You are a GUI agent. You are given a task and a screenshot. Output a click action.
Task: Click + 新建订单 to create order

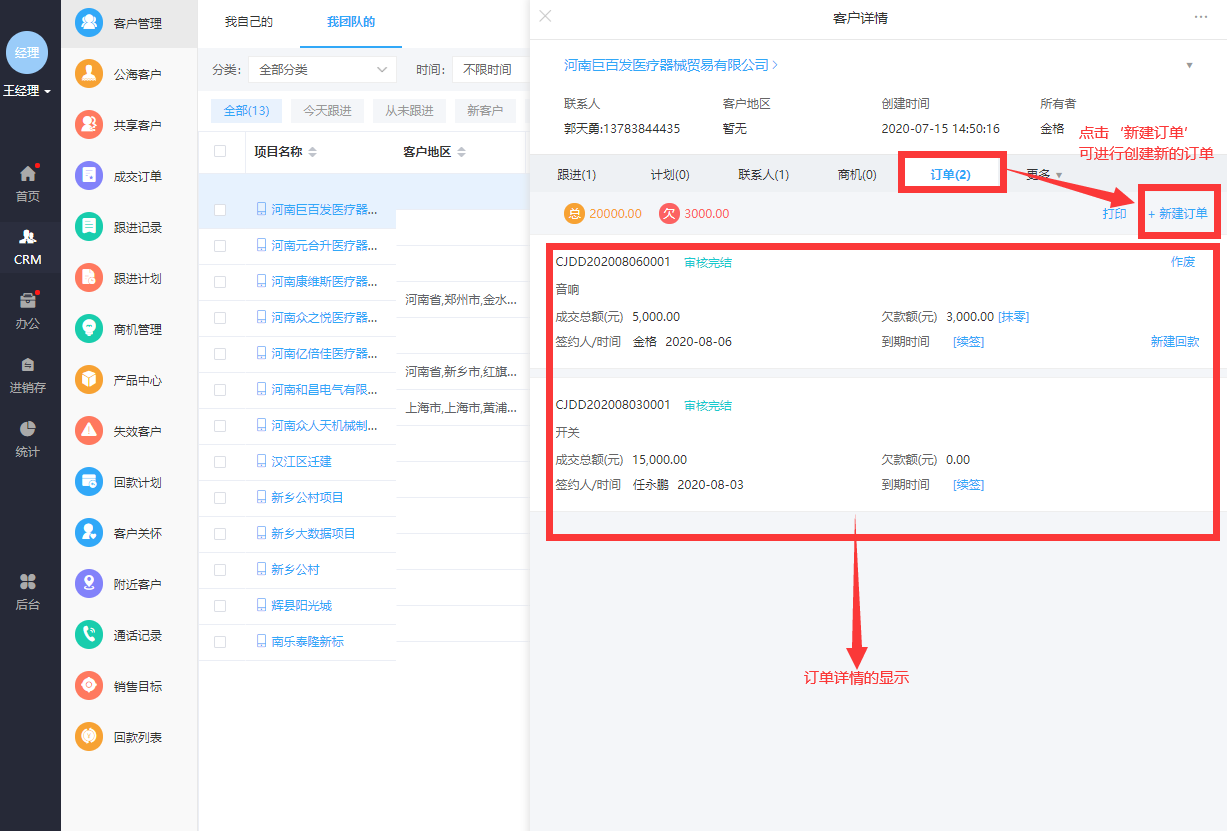pos(1178,214)
